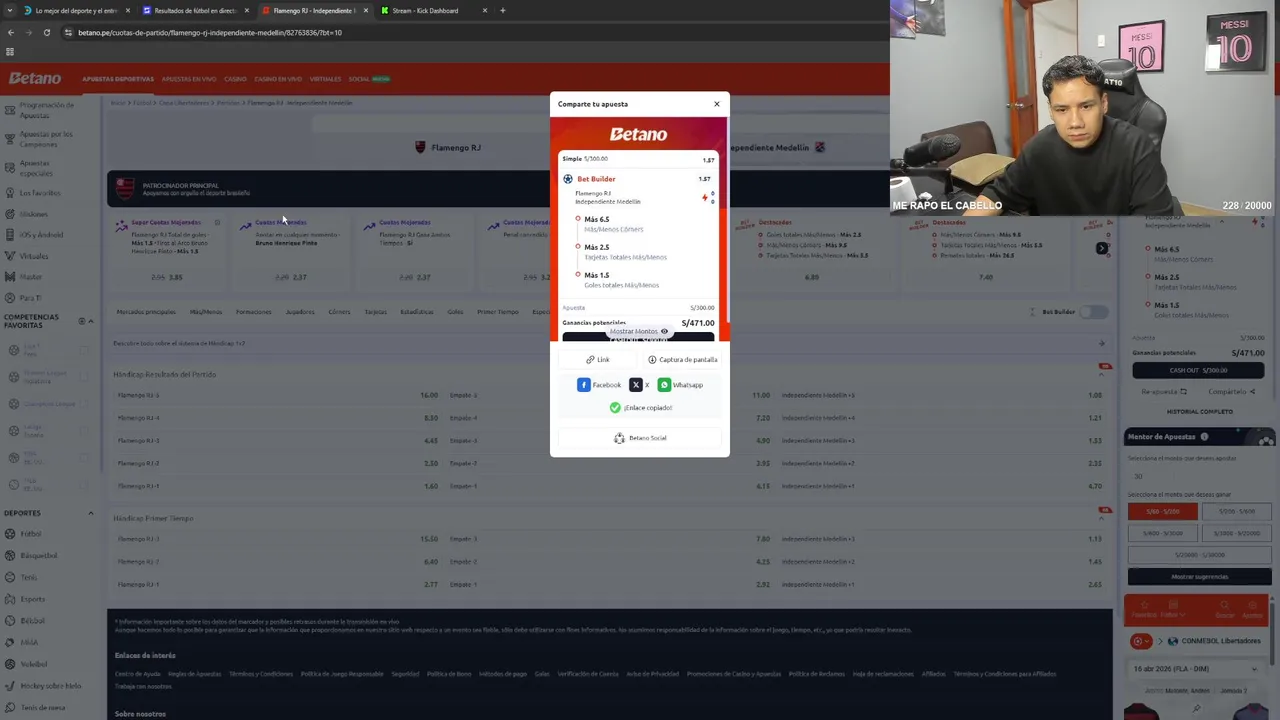Click Mostrar sugerencias button
Image resolution: width=1280 pixels, height=720 pixels.
1199,577
